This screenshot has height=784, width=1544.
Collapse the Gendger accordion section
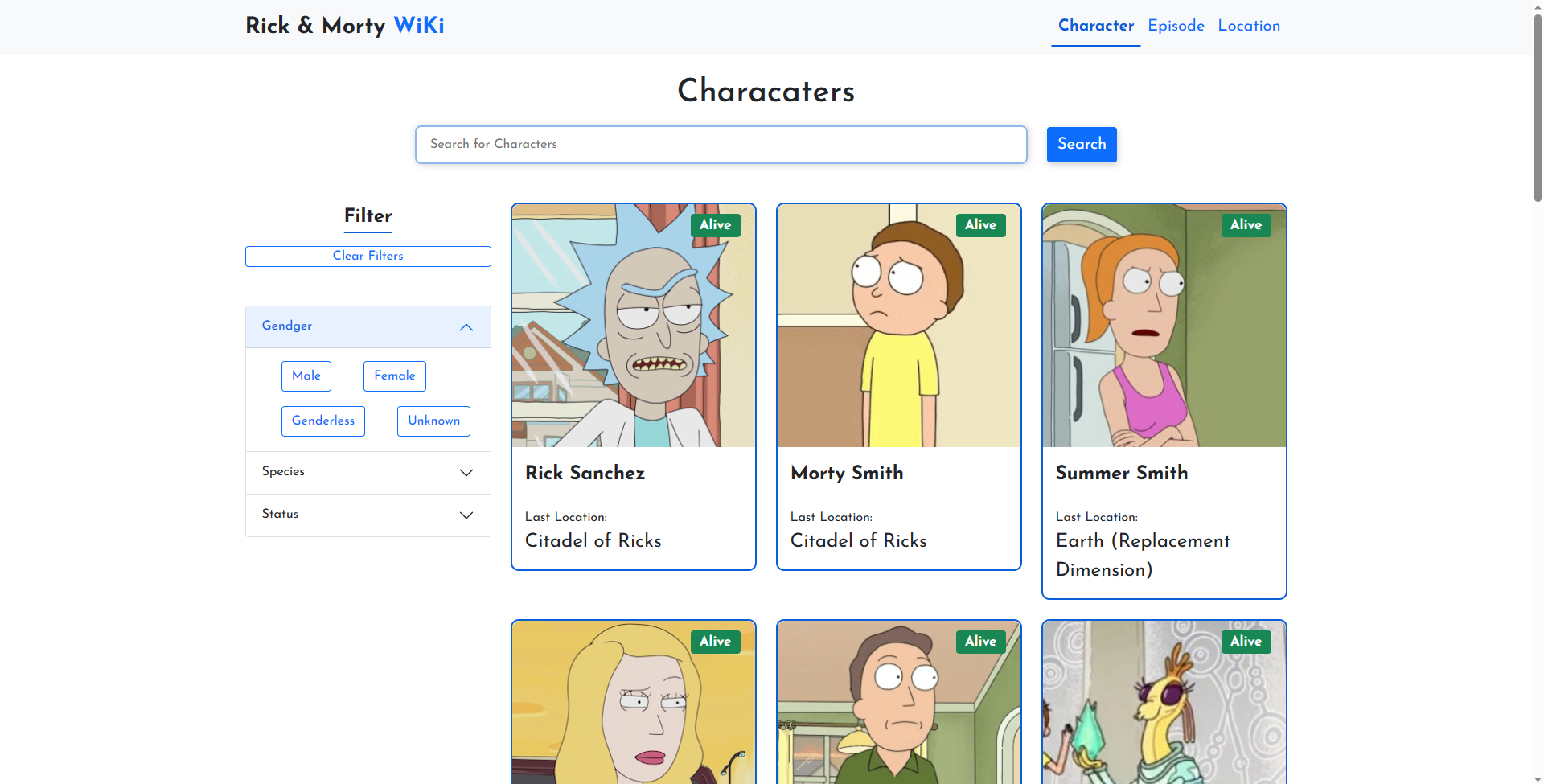368,326
